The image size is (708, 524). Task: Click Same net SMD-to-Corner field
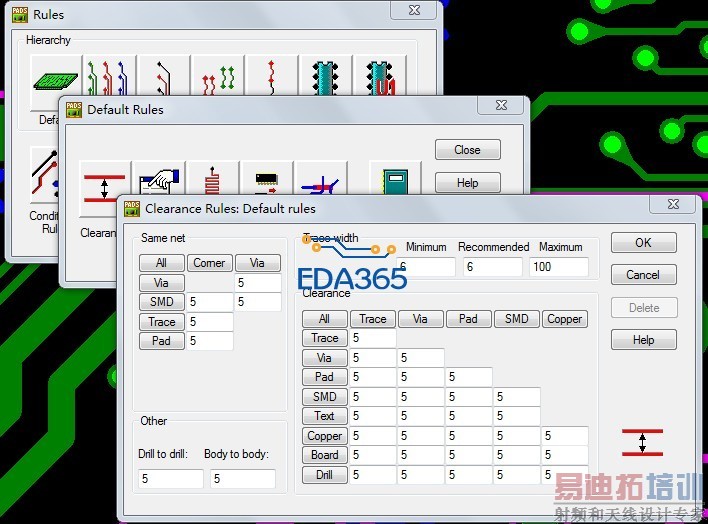[x=210, y=302]
